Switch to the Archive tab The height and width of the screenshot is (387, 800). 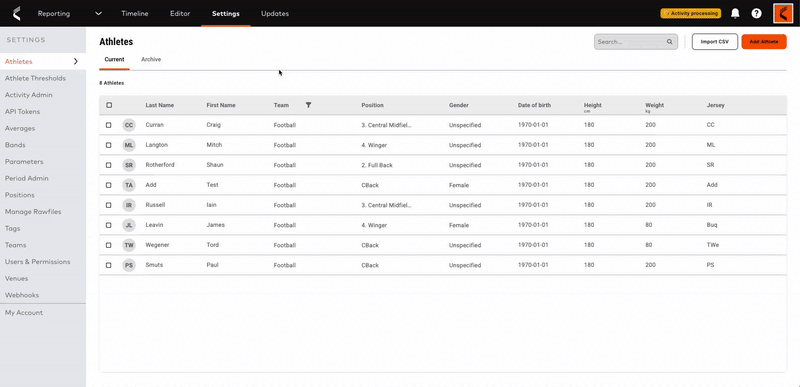[x=151, y=60]
